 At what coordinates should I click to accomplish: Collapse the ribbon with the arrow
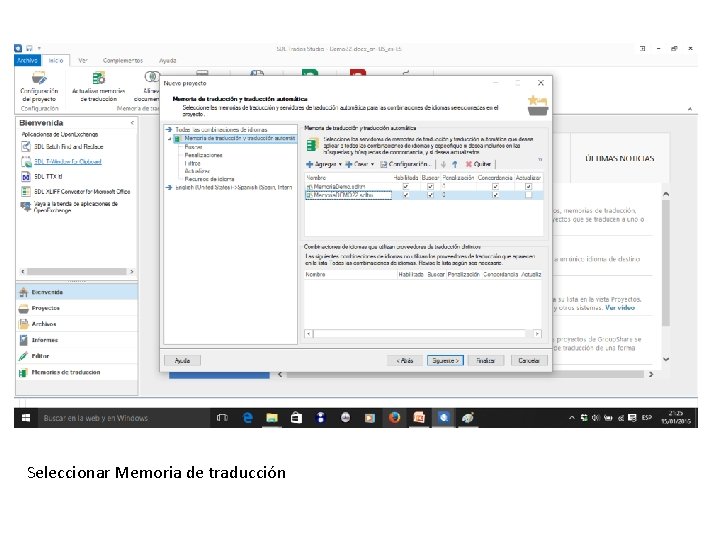pyautogui.click(x=690, y=109)
